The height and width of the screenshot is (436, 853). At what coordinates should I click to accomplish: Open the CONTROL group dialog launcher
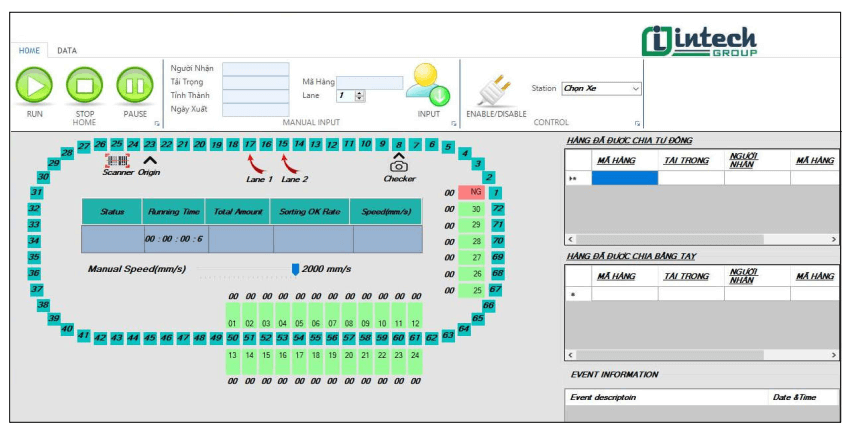click(637, 124)
